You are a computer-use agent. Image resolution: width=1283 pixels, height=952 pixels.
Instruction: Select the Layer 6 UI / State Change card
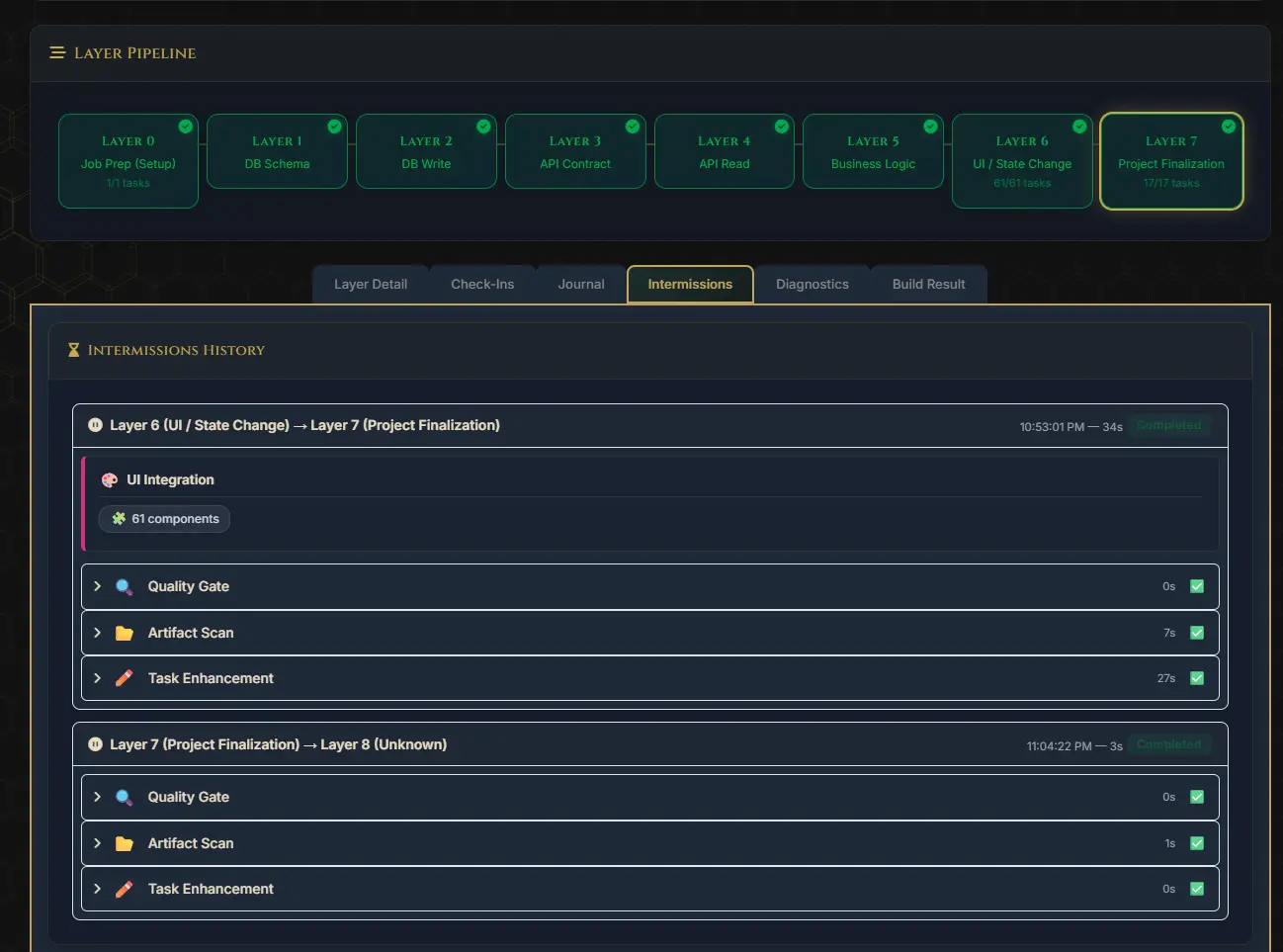(x=1022, y=161)
